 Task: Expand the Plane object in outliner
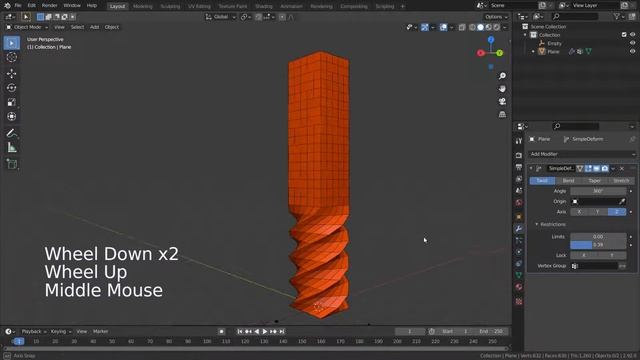[x=533, y=52]
